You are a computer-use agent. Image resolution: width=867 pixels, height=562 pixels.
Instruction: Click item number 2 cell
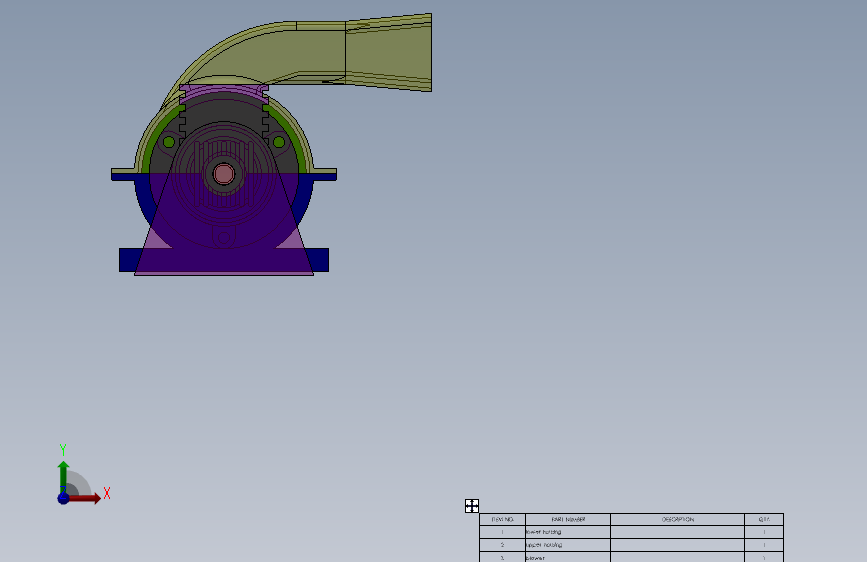click(503, 545)
